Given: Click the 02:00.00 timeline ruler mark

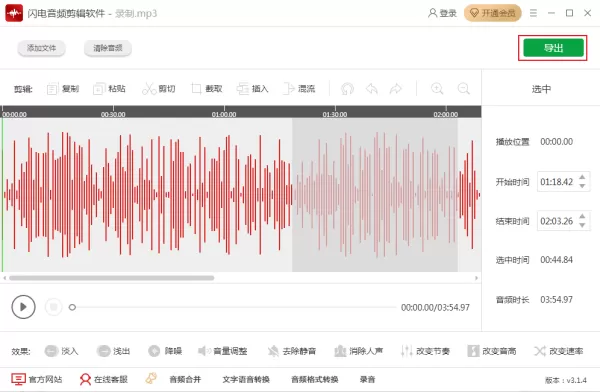Looking at the screenshot, I should (x=446, y=114).
